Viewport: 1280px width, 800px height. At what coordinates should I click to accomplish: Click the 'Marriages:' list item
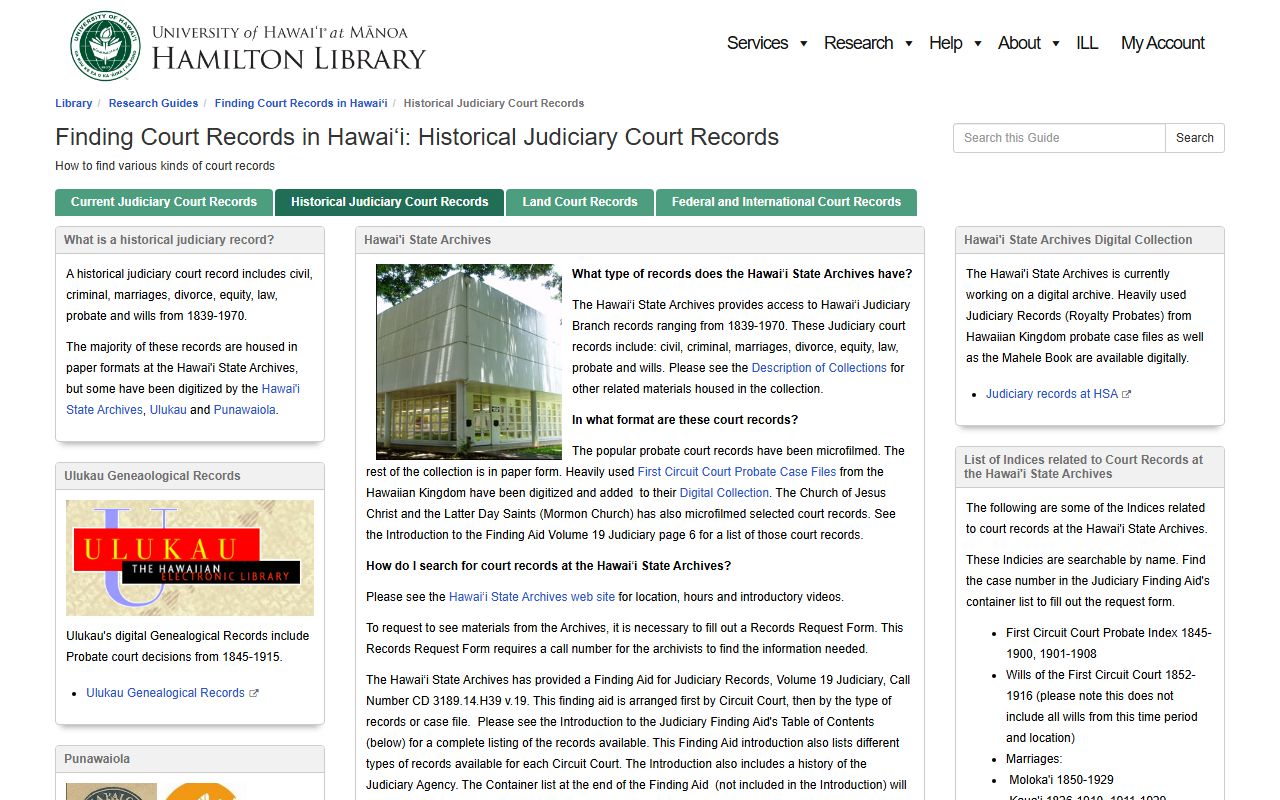[1034, 759]
